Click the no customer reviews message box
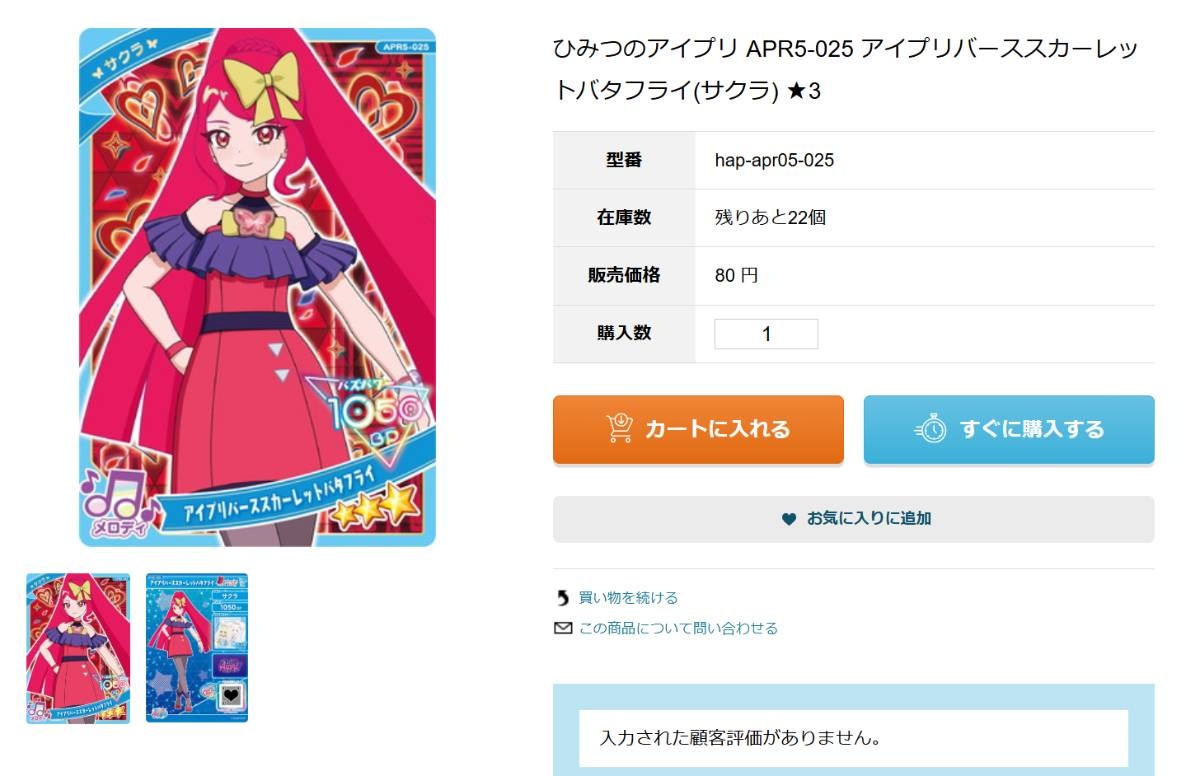The width and height of the screenshot is (1200, 776). (854, 739)
